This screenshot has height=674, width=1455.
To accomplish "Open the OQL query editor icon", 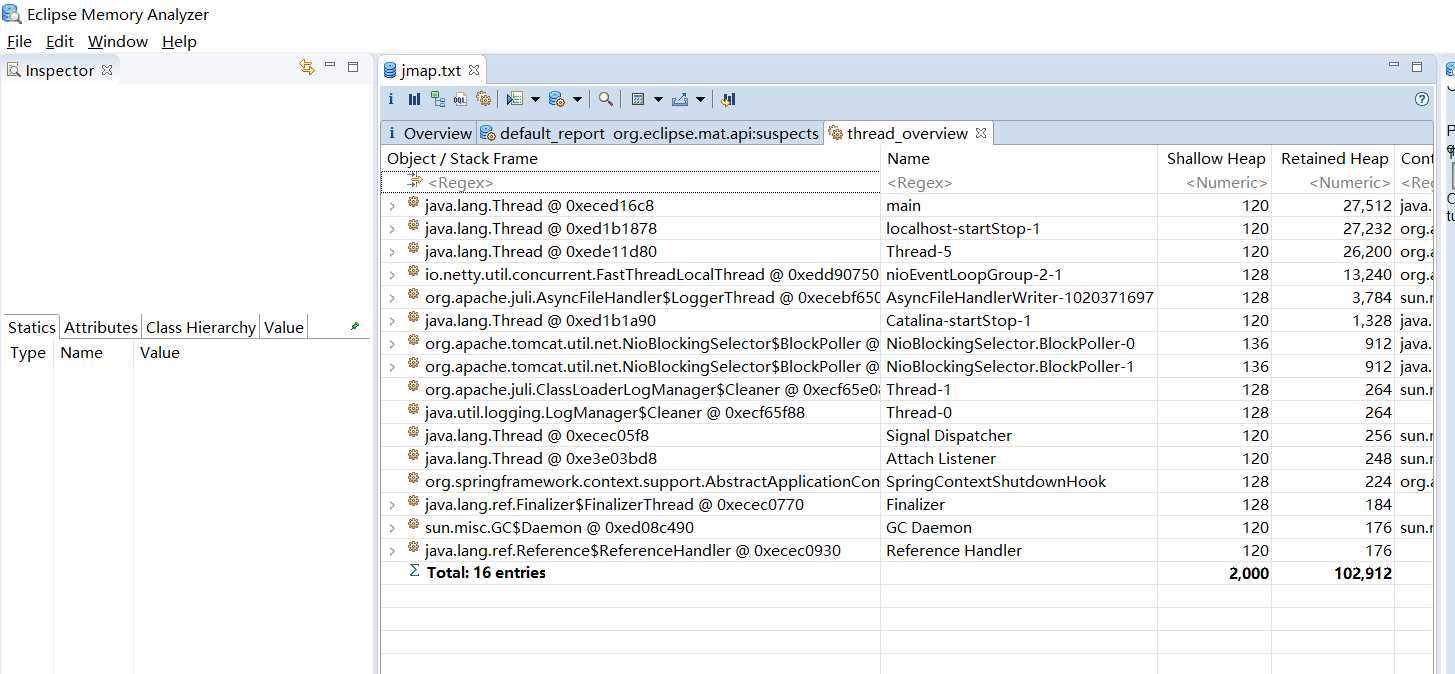I will coord(460,99).
